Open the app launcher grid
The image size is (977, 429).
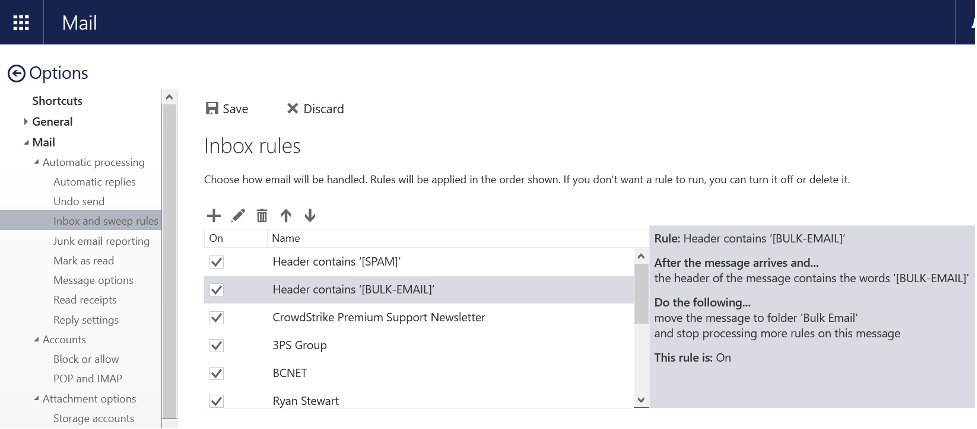coord(21,22)
